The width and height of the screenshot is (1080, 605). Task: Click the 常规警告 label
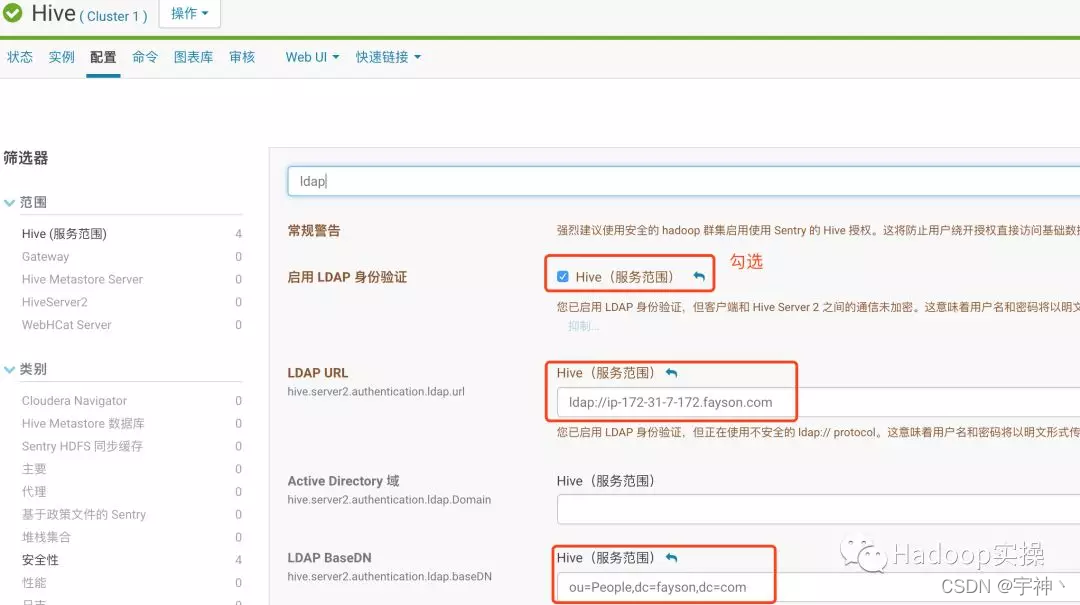point(314,231)
